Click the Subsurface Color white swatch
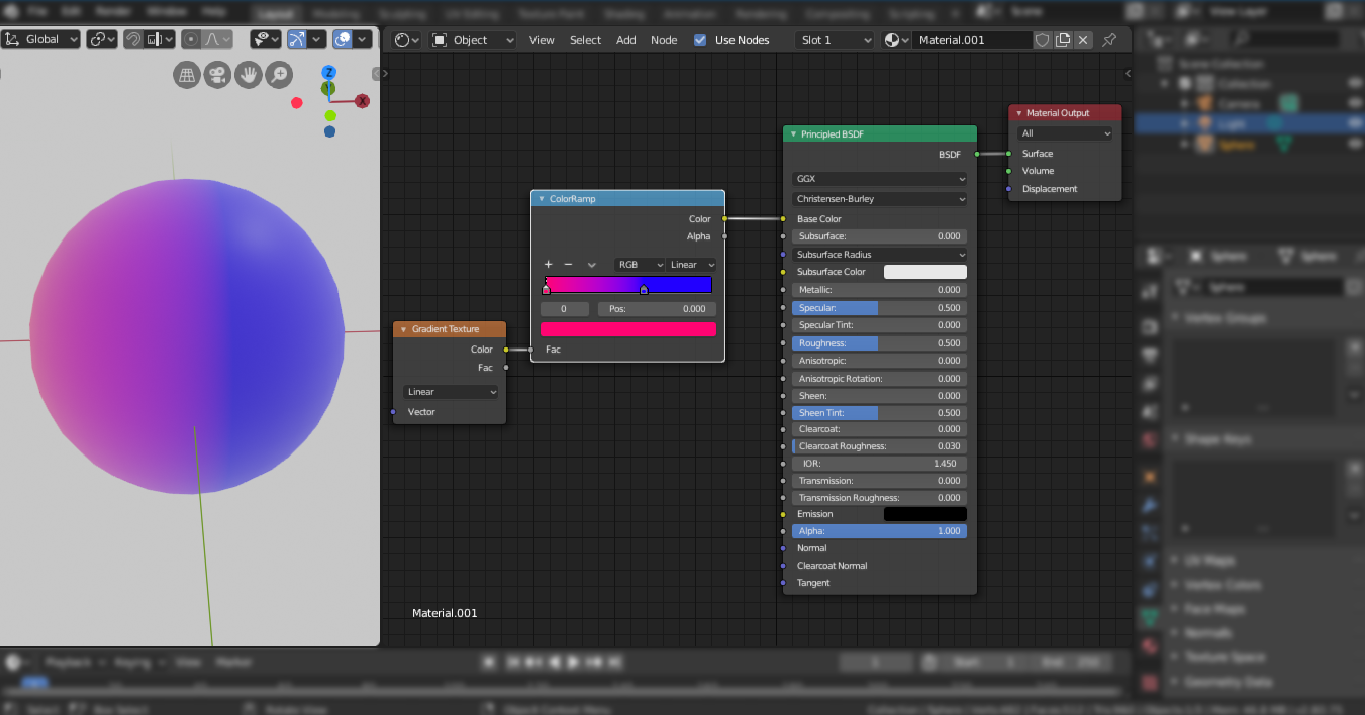 point(925,272)
